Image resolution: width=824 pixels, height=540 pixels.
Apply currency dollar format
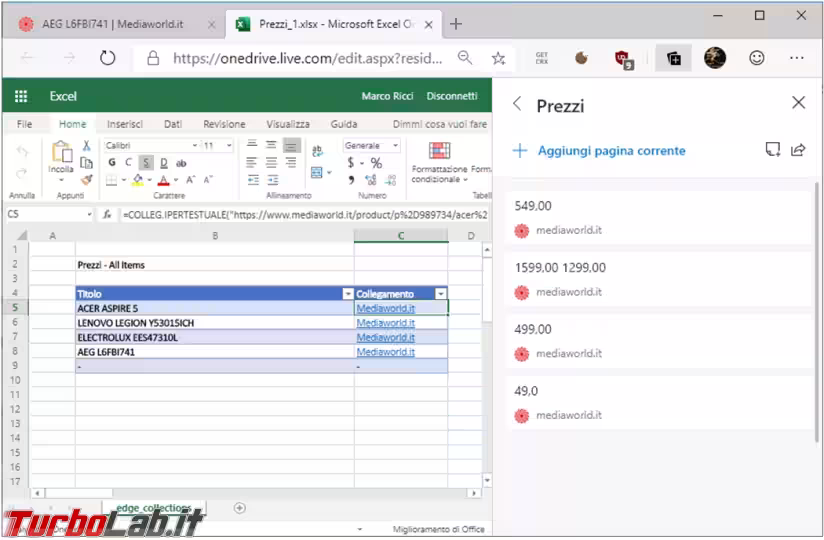point(351,163)
